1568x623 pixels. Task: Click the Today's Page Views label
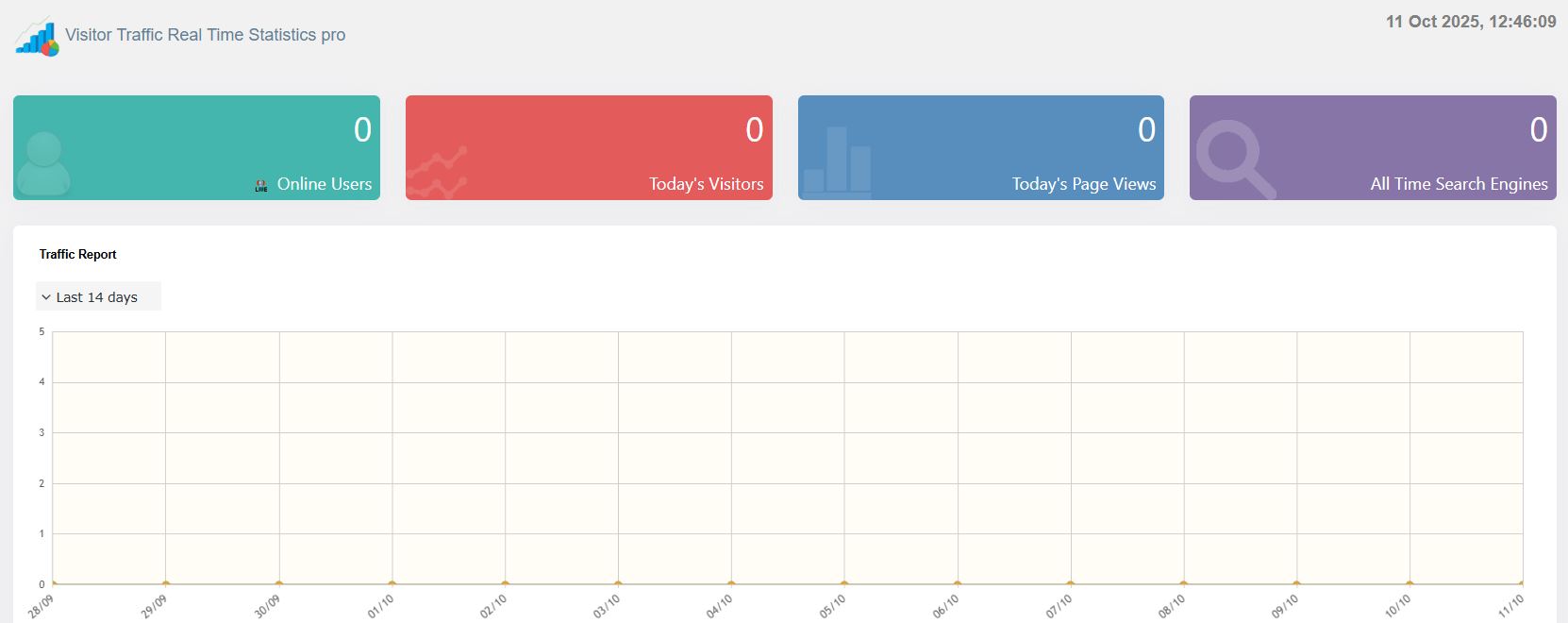pos(1083,184)
